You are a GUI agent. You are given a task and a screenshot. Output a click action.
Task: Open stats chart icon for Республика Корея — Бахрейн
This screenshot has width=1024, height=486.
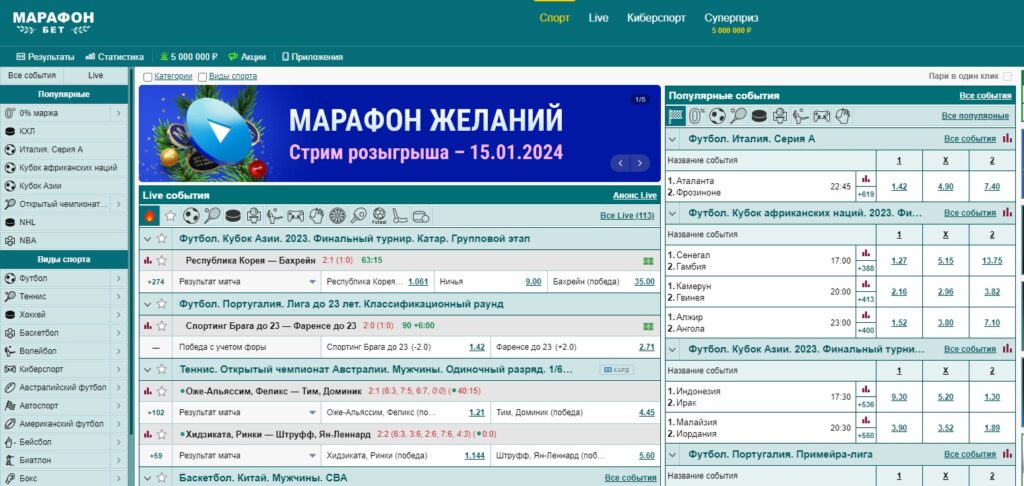point(148,260)
